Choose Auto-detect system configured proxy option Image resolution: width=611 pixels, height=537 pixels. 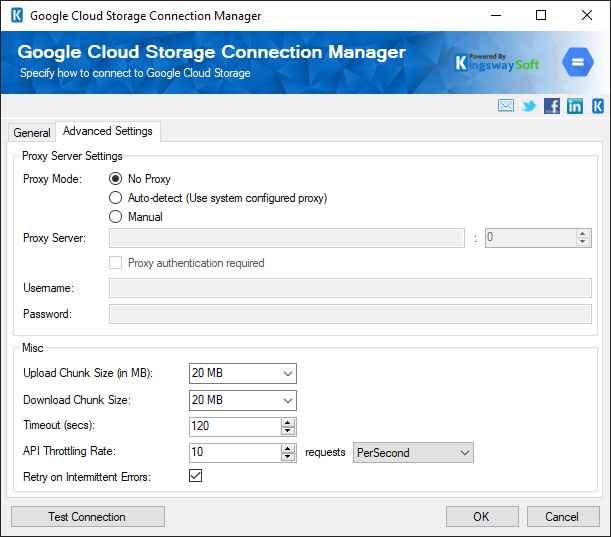click(115, 198)
